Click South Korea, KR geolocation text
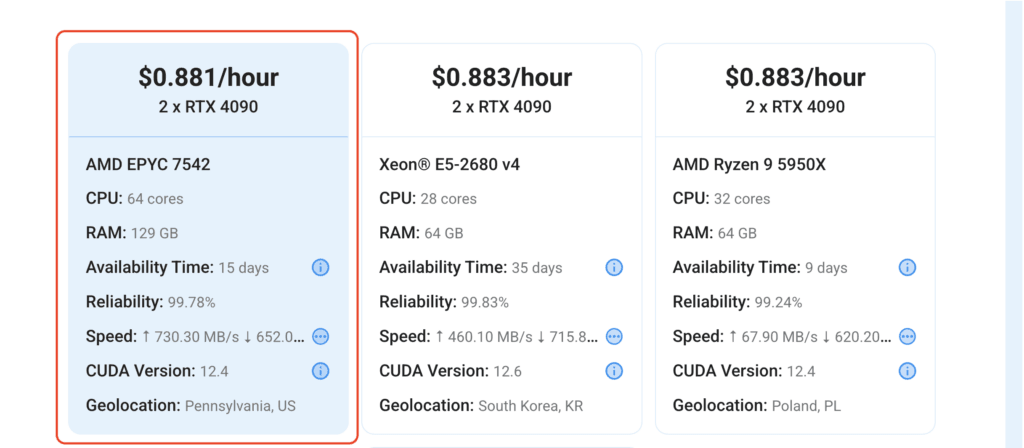Screen dimensions: 1024x448 click(x=530, y=406)
